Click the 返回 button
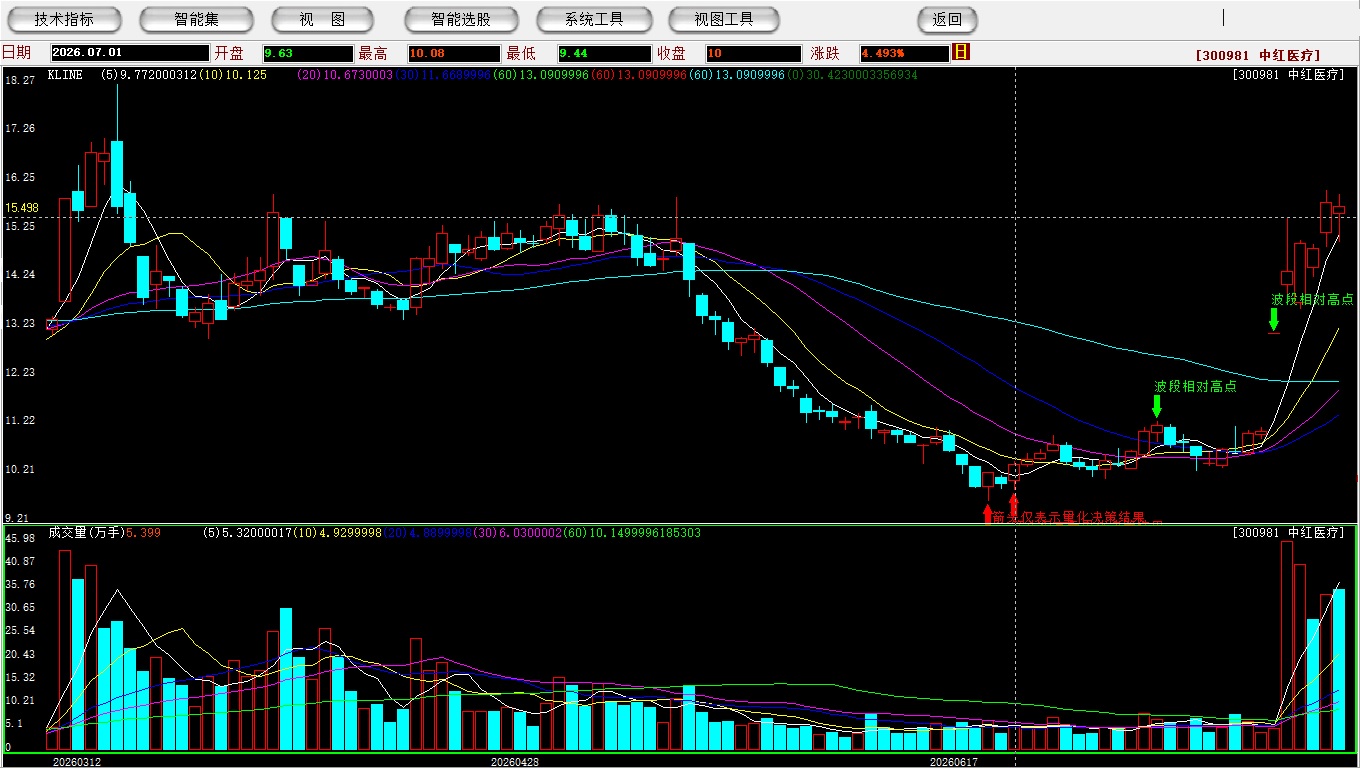The width and height of the screenshot is (1360, 768). click(947, 20)
